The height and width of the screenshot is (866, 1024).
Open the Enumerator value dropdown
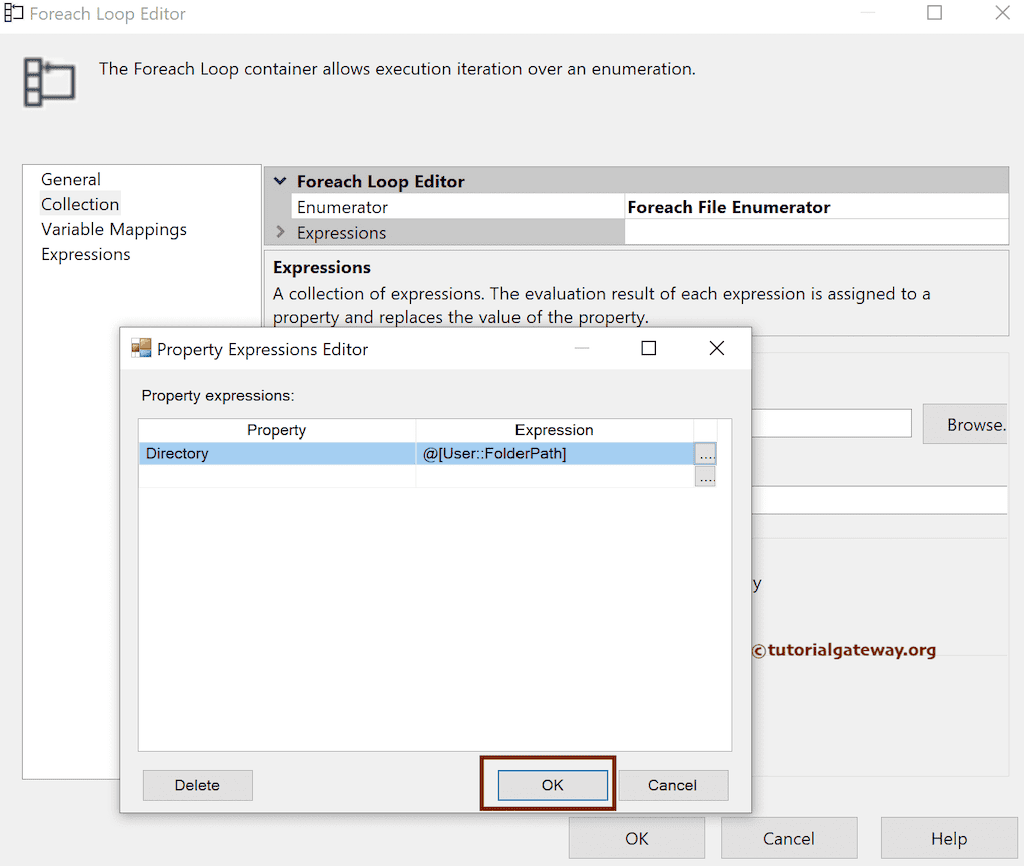coord(814,207)
